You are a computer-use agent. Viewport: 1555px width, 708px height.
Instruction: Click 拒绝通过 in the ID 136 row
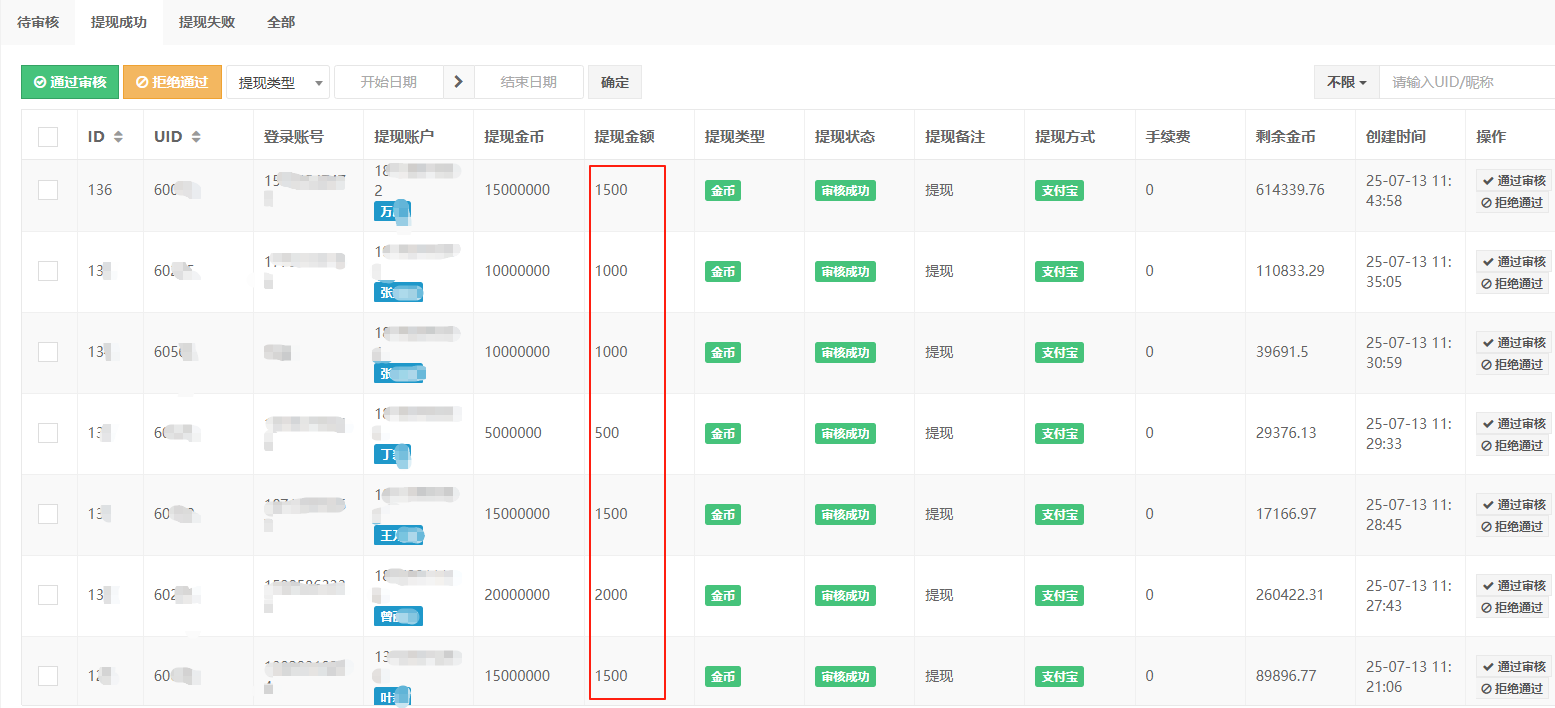(1511, 202)
